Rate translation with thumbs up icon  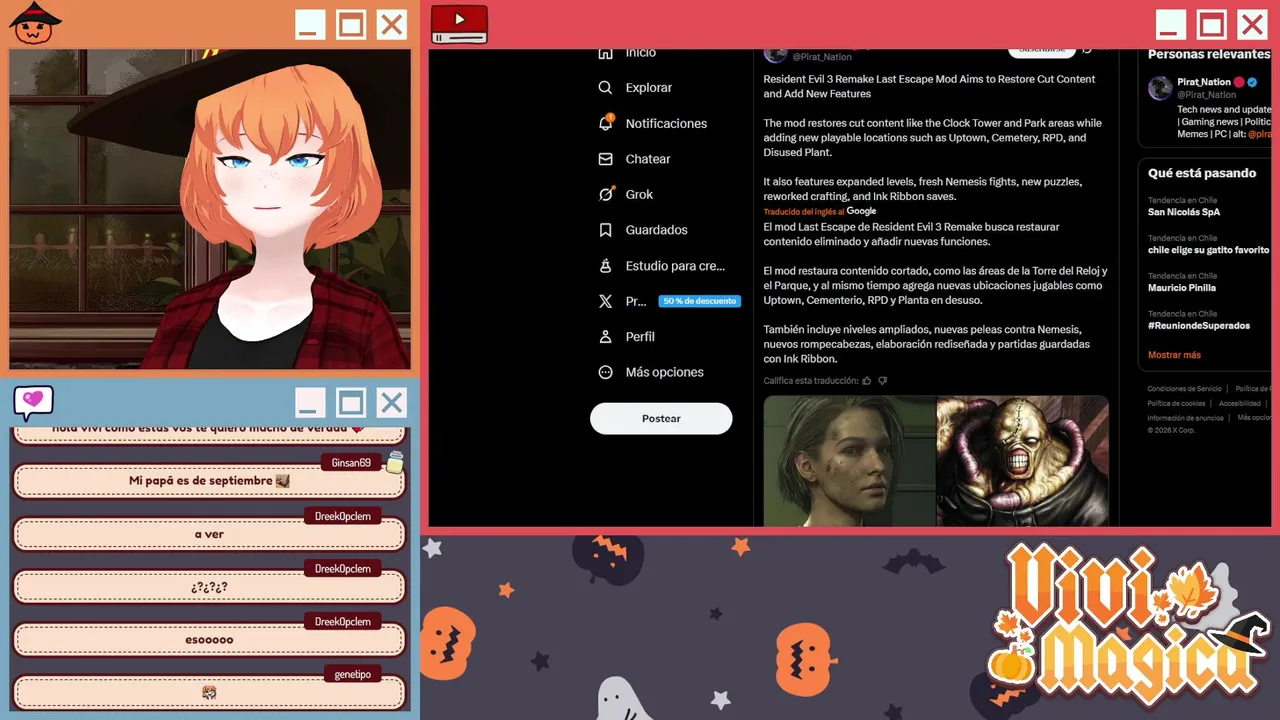[867, 381]
